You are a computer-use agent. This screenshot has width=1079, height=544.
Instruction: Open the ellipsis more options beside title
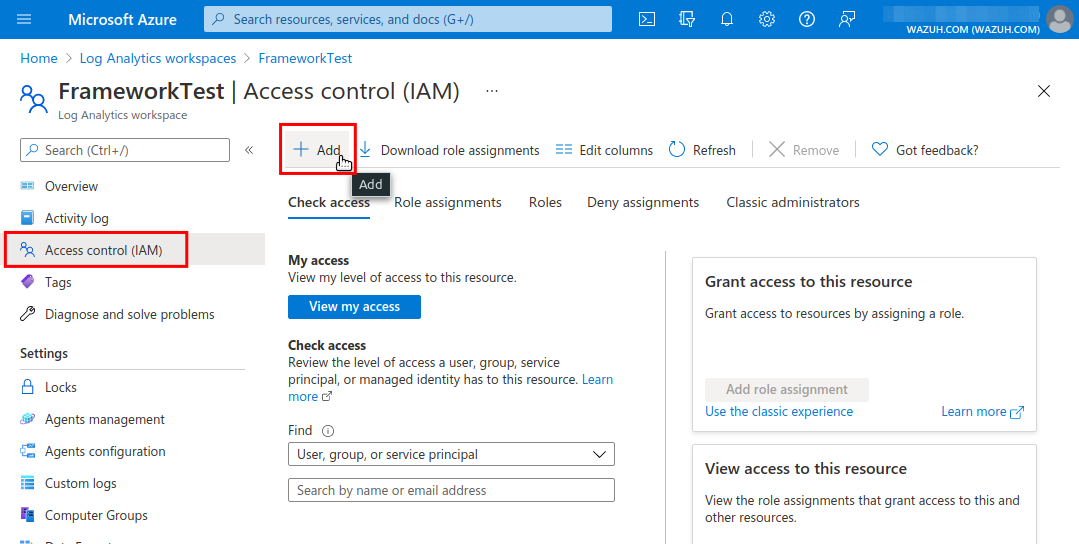491,91
